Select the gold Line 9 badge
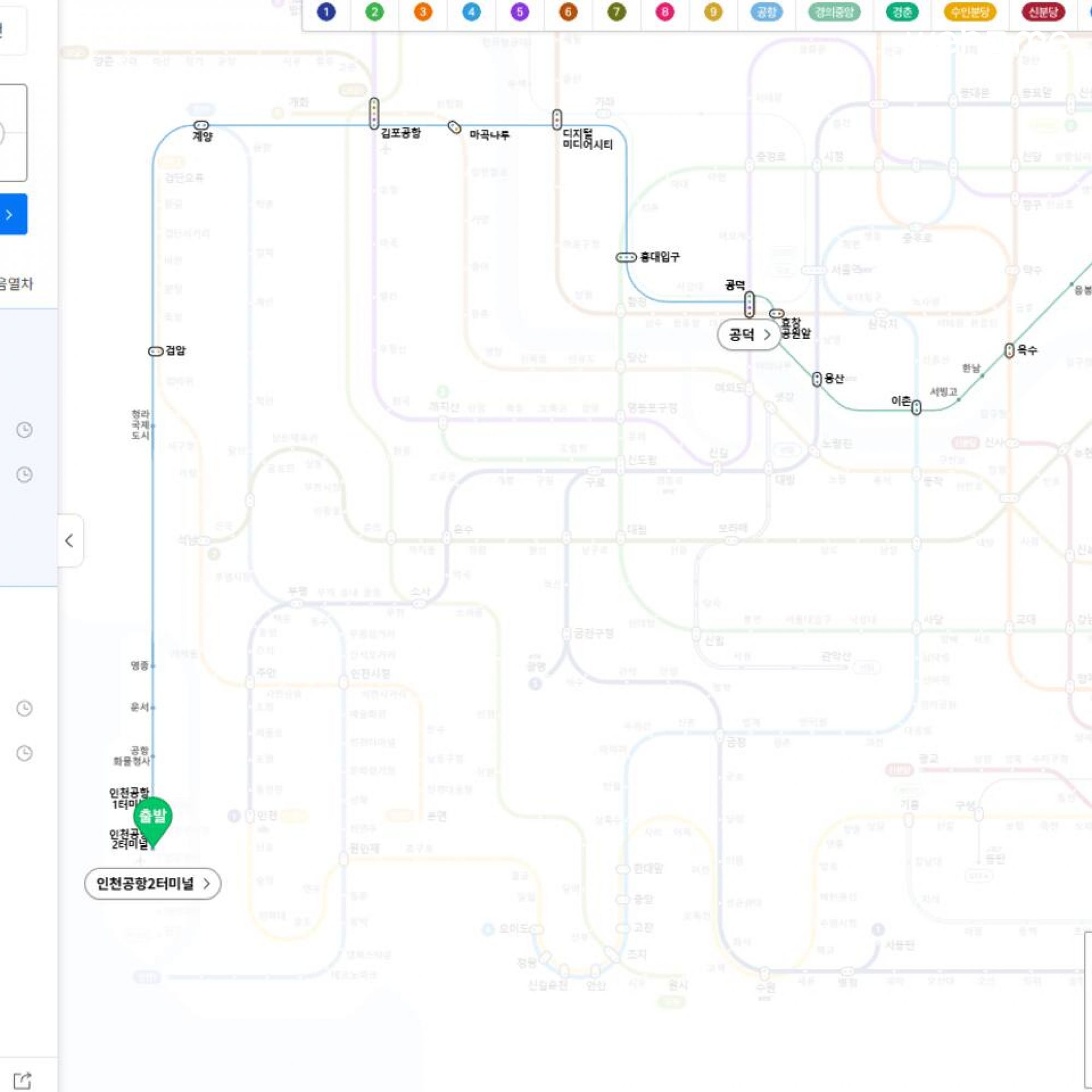Viewport: 1092px width, 1092px height. [x=713, y=12]
